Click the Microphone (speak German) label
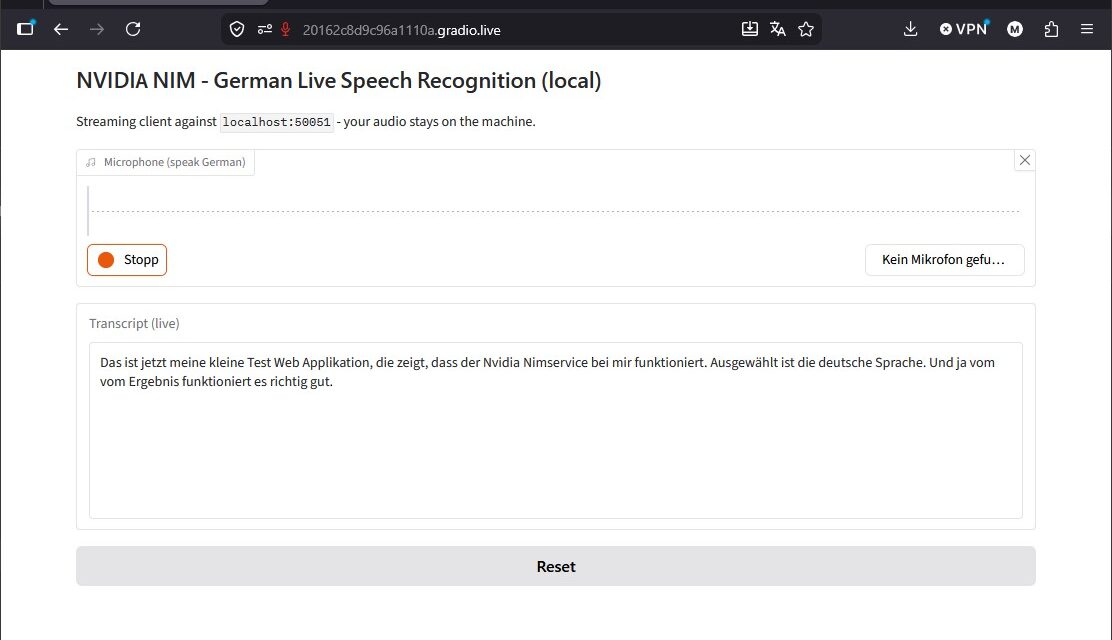 point(174,162)
